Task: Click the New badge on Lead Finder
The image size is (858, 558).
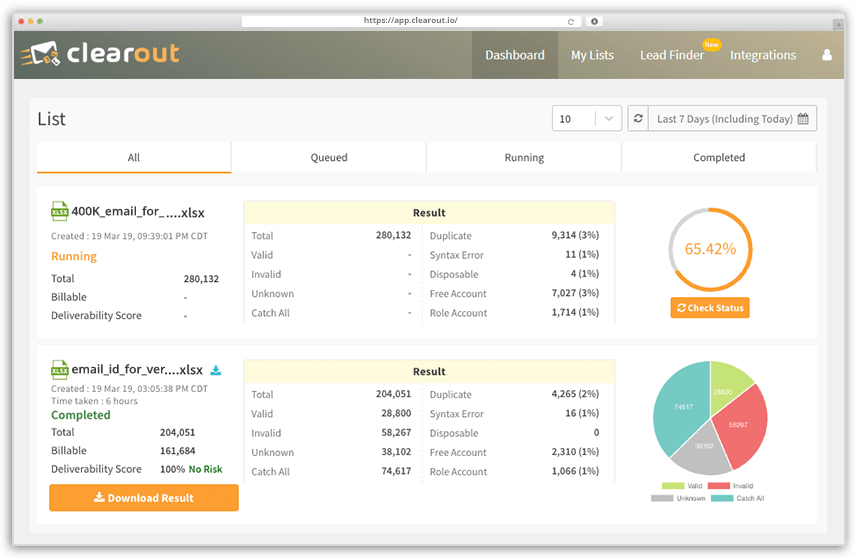Action: click(711, 45)
